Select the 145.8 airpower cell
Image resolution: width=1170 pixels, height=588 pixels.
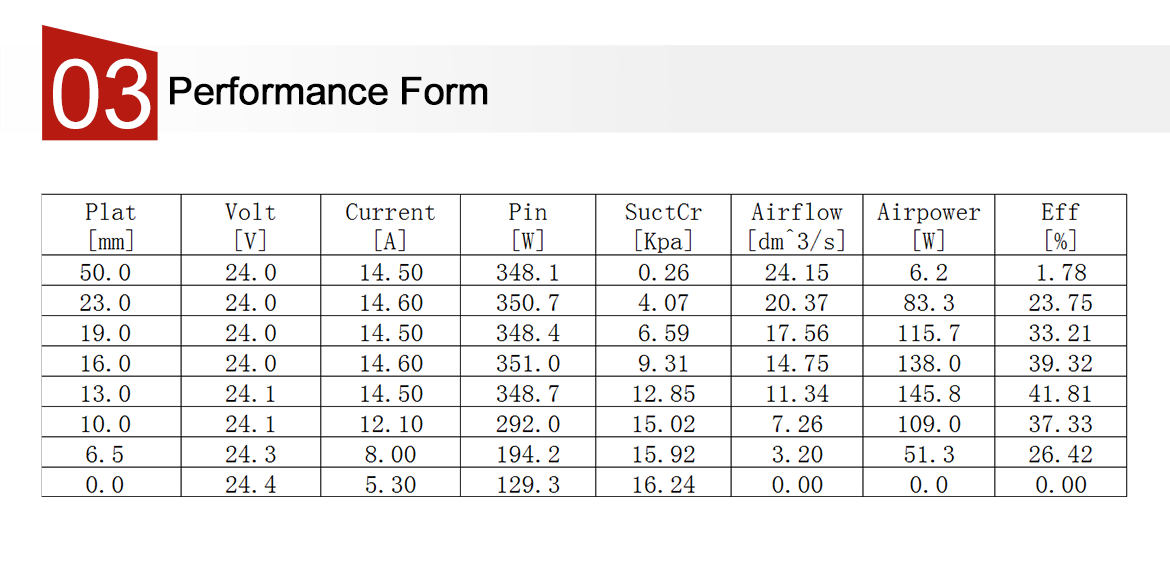click(928, 394)
